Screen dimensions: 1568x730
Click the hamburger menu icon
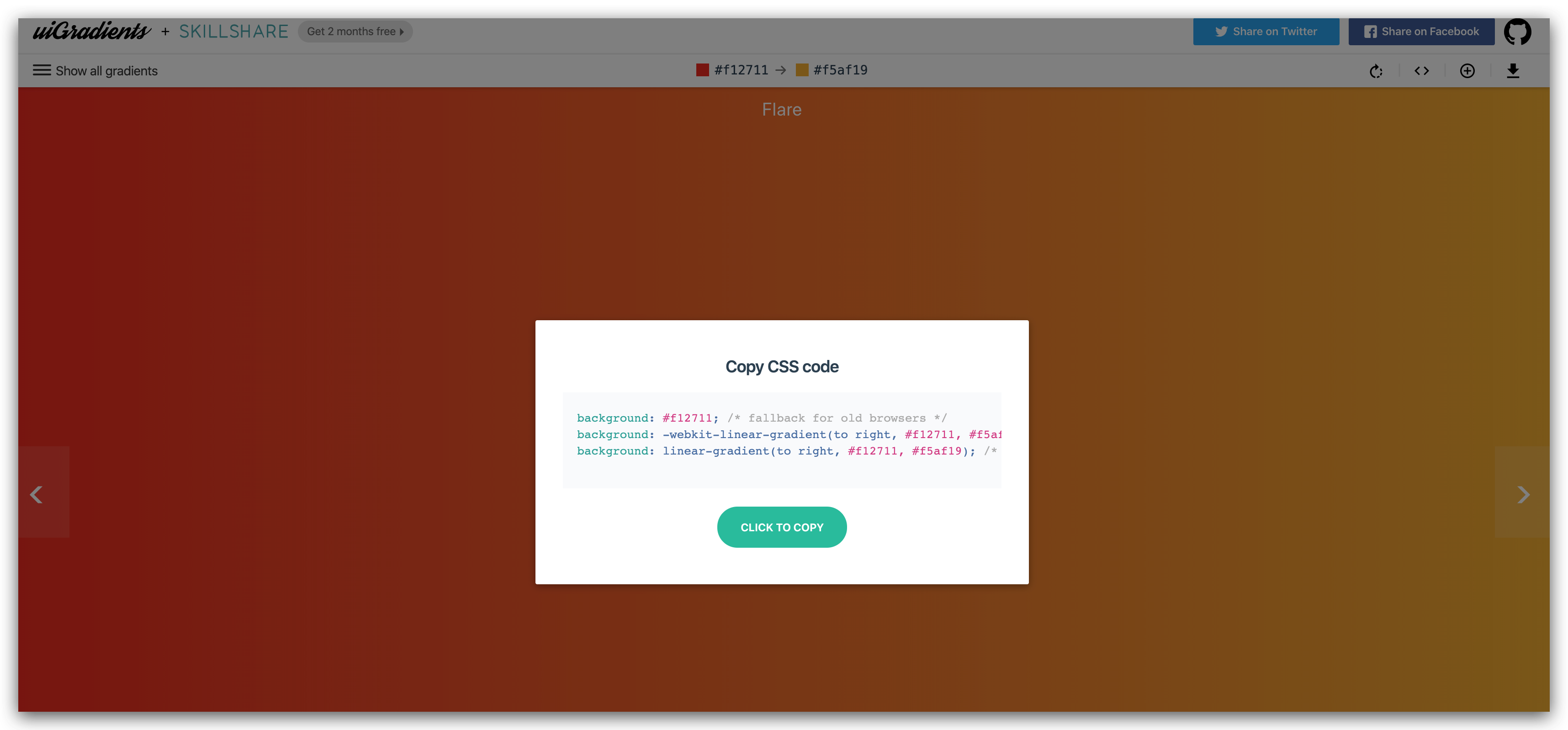[42, 71]
